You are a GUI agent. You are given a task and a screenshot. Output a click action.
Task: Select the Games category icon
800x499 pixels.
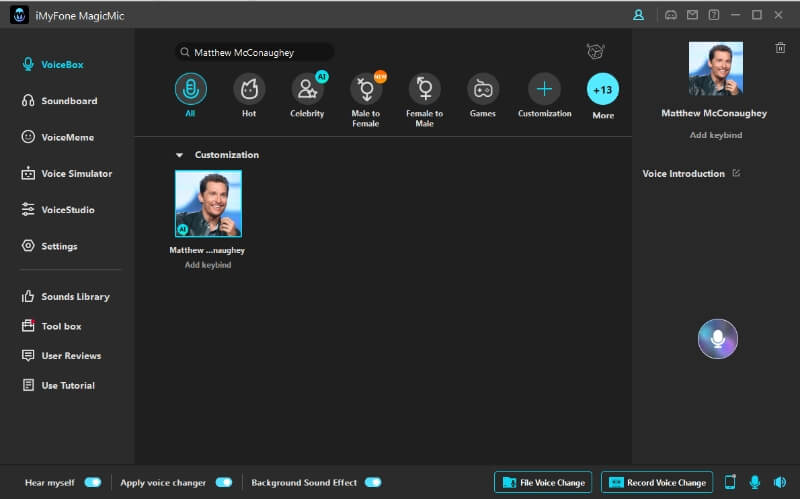pyautogui.click(x=483, y=89)
